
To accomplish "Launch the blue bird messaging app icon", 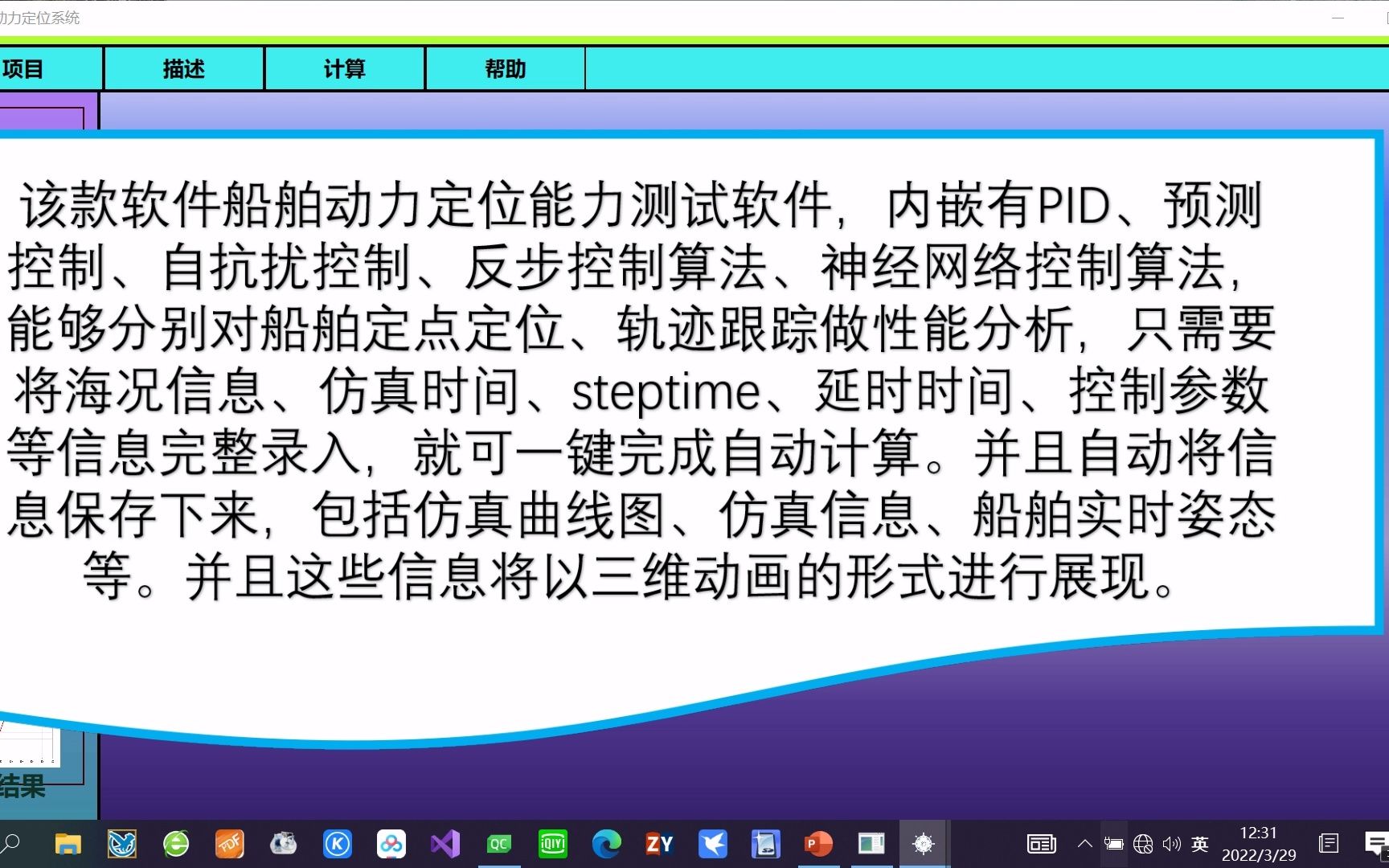I will click(713, 844).
